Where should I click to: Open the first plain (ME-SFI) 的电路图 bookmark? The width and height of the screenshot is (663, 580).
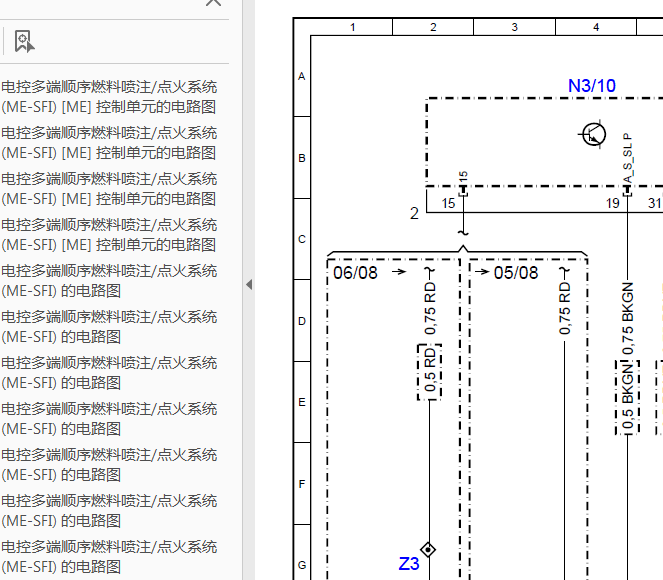click(x=109, y=281)
